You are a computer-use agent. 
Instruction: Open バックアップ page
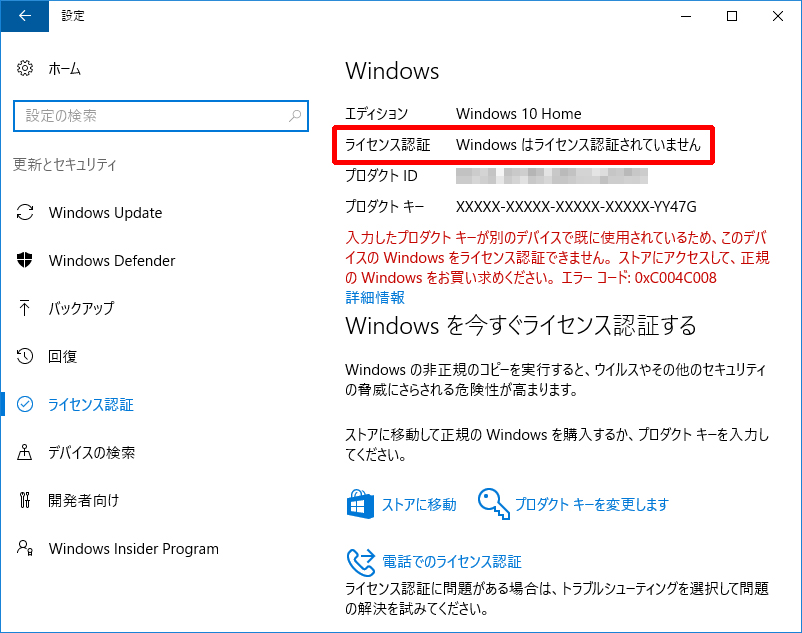coord(81,308)
